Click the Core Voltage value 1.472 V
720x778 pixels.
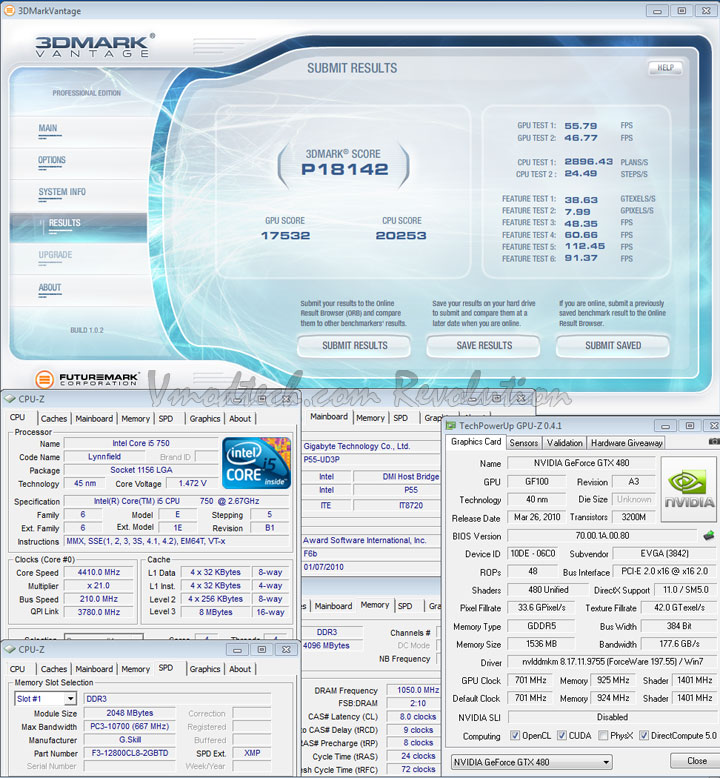192,483
